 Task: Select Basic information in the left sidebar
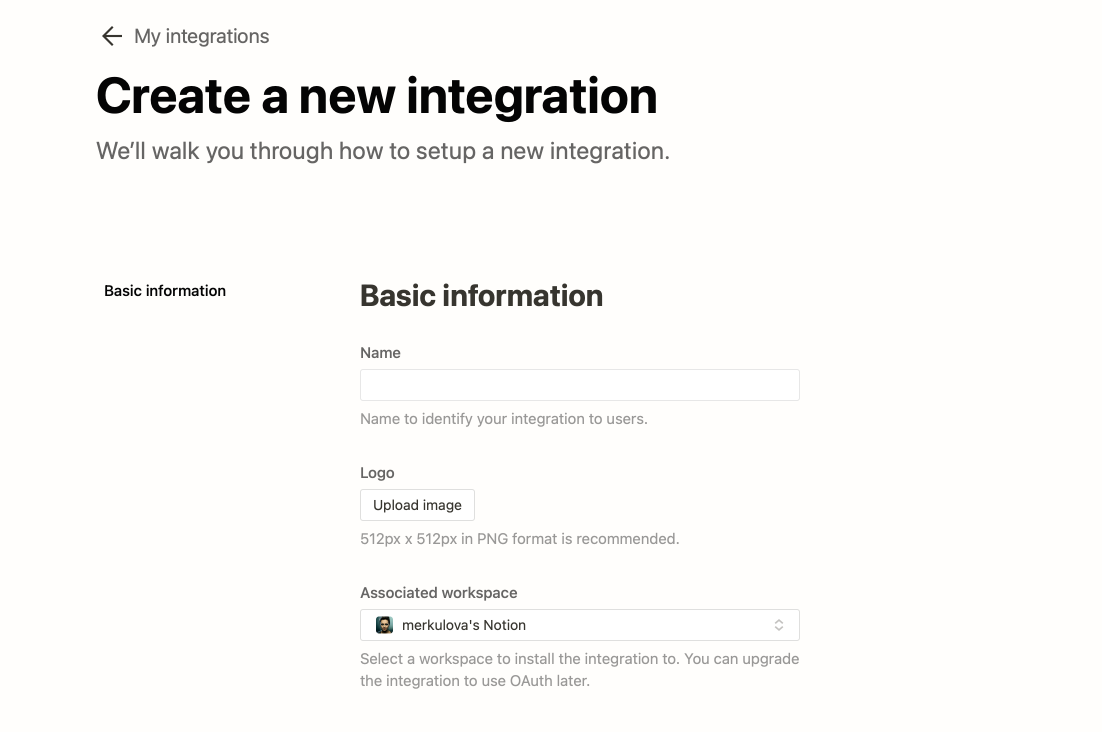(x=165, y=291)
